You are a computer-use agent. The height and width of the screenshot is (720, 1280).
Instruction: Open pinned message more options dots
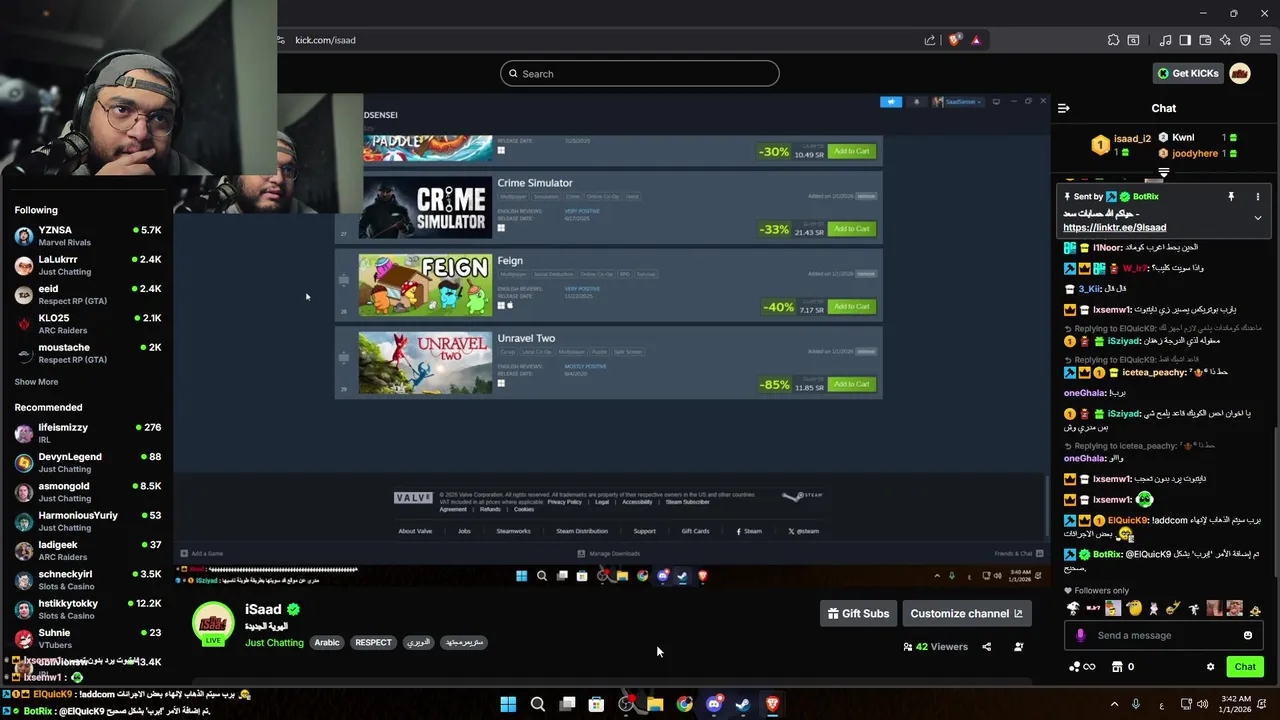(x=1258, y=197)
